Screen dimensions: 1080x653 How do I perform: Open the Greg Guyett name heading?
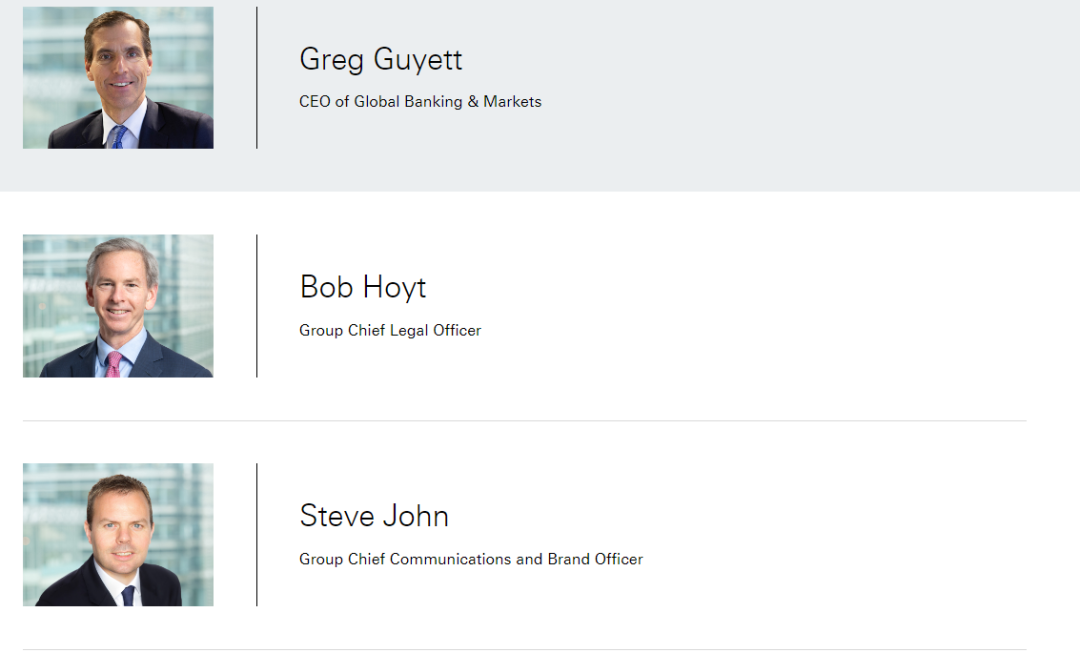[380, 60]
